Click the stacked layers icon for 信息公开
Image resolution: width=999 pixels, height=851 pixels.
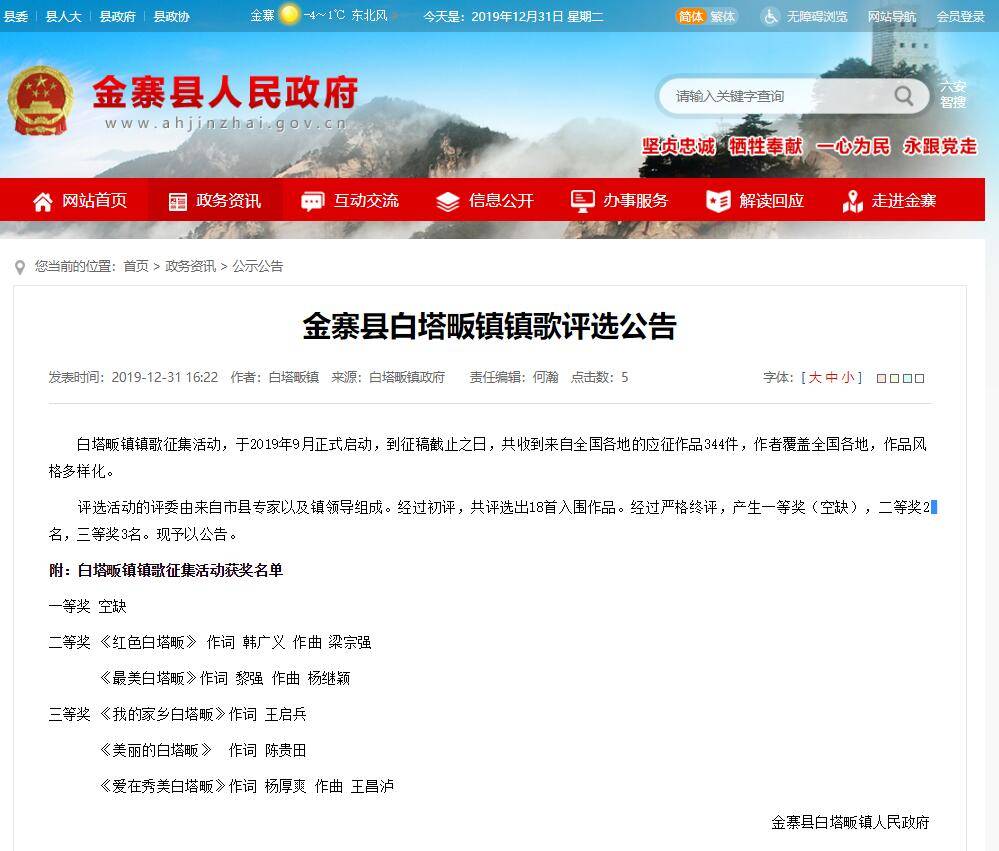[447, 201]
